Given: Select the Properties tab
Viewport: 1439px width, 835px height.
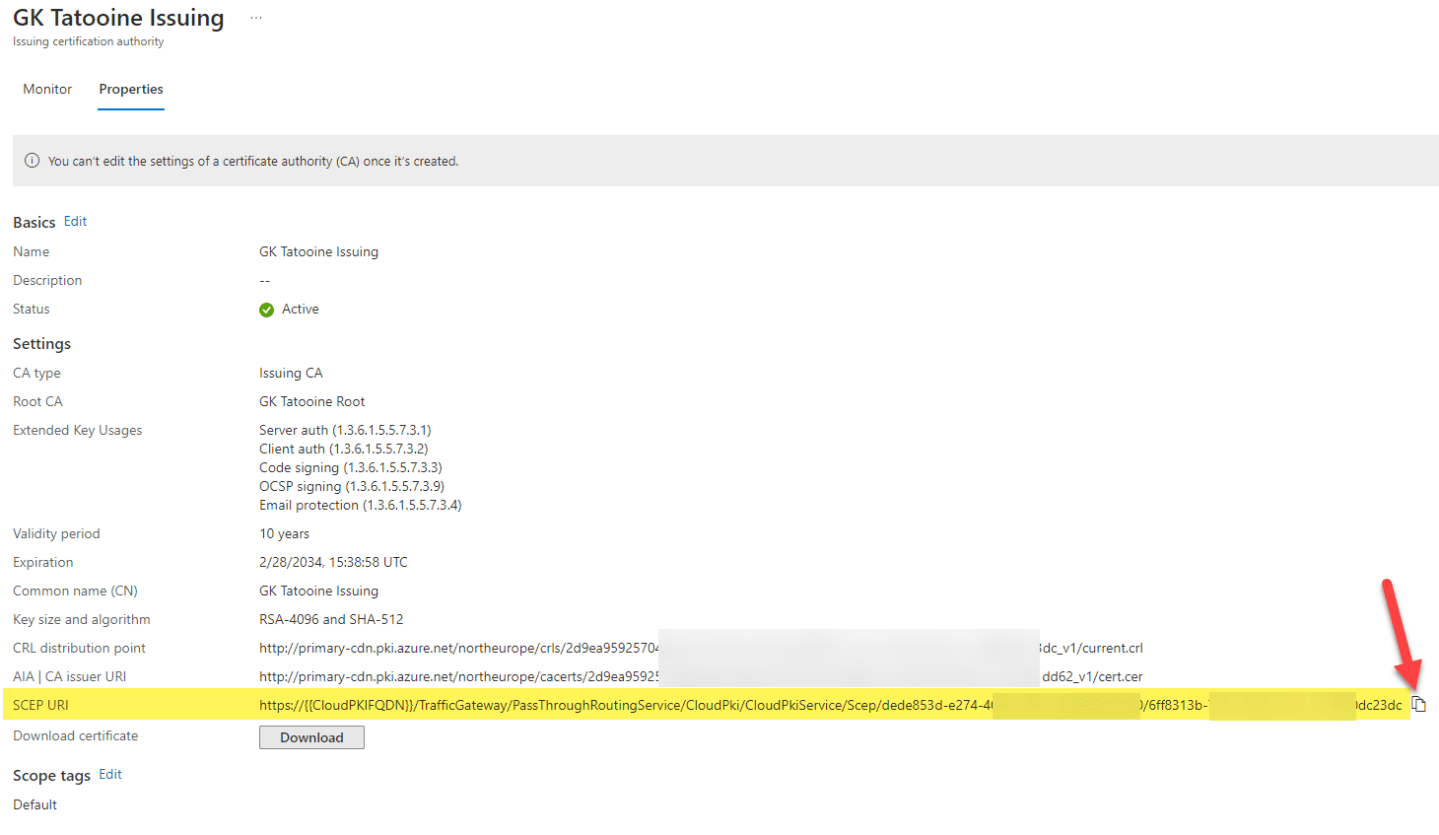Looking at the screenshot, I should tap(130, 89).
